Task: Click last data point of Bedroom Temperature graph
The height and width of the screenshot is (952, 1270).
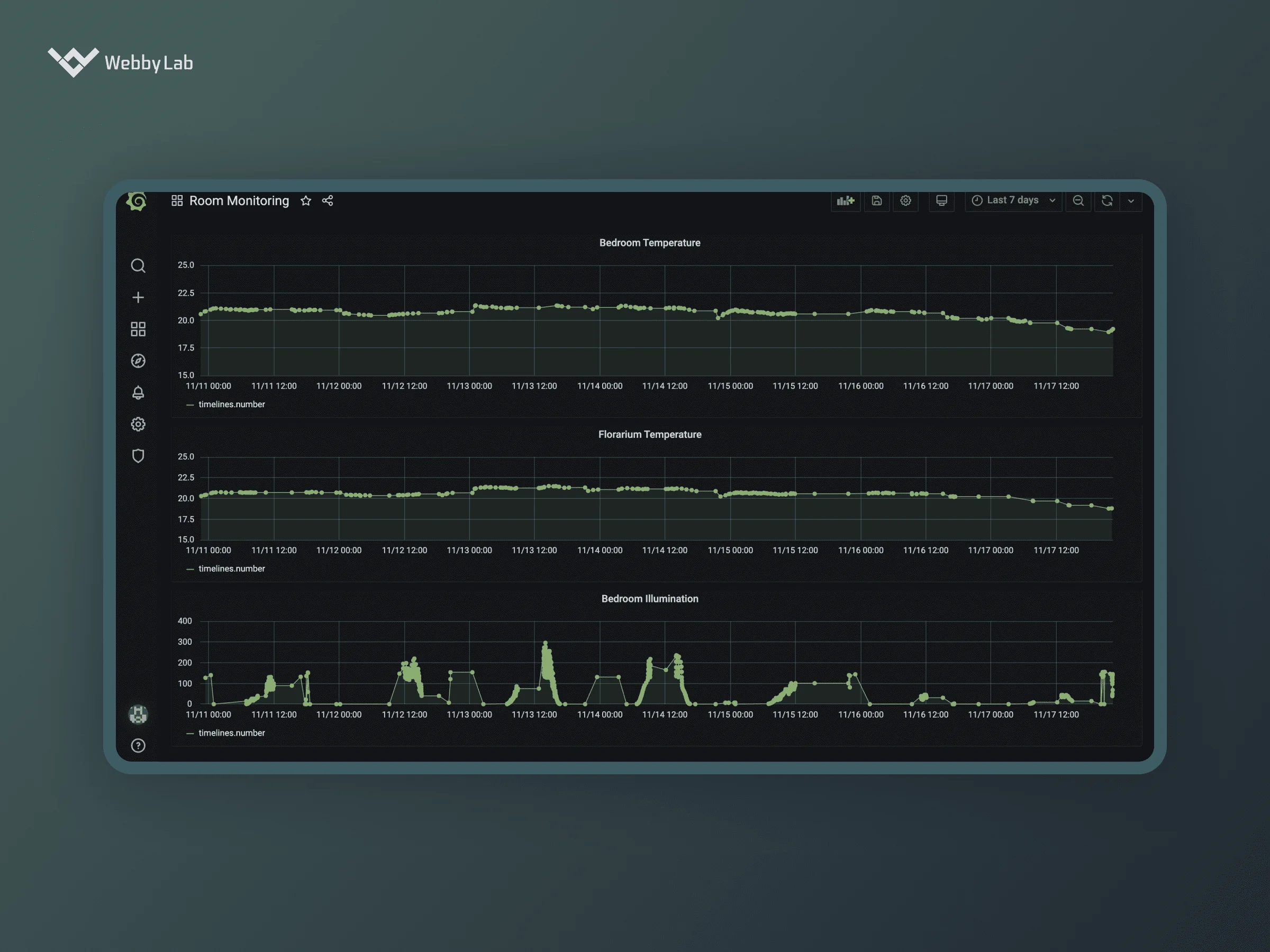Action: (x=1113, y=329)
